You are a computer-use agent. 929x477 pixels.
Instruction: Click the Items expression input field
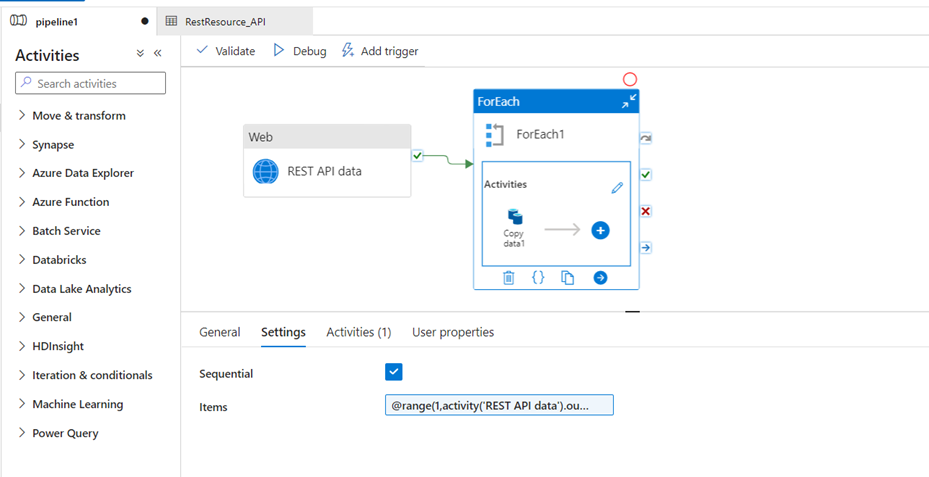pyautogui.click(x=498, y=406)
